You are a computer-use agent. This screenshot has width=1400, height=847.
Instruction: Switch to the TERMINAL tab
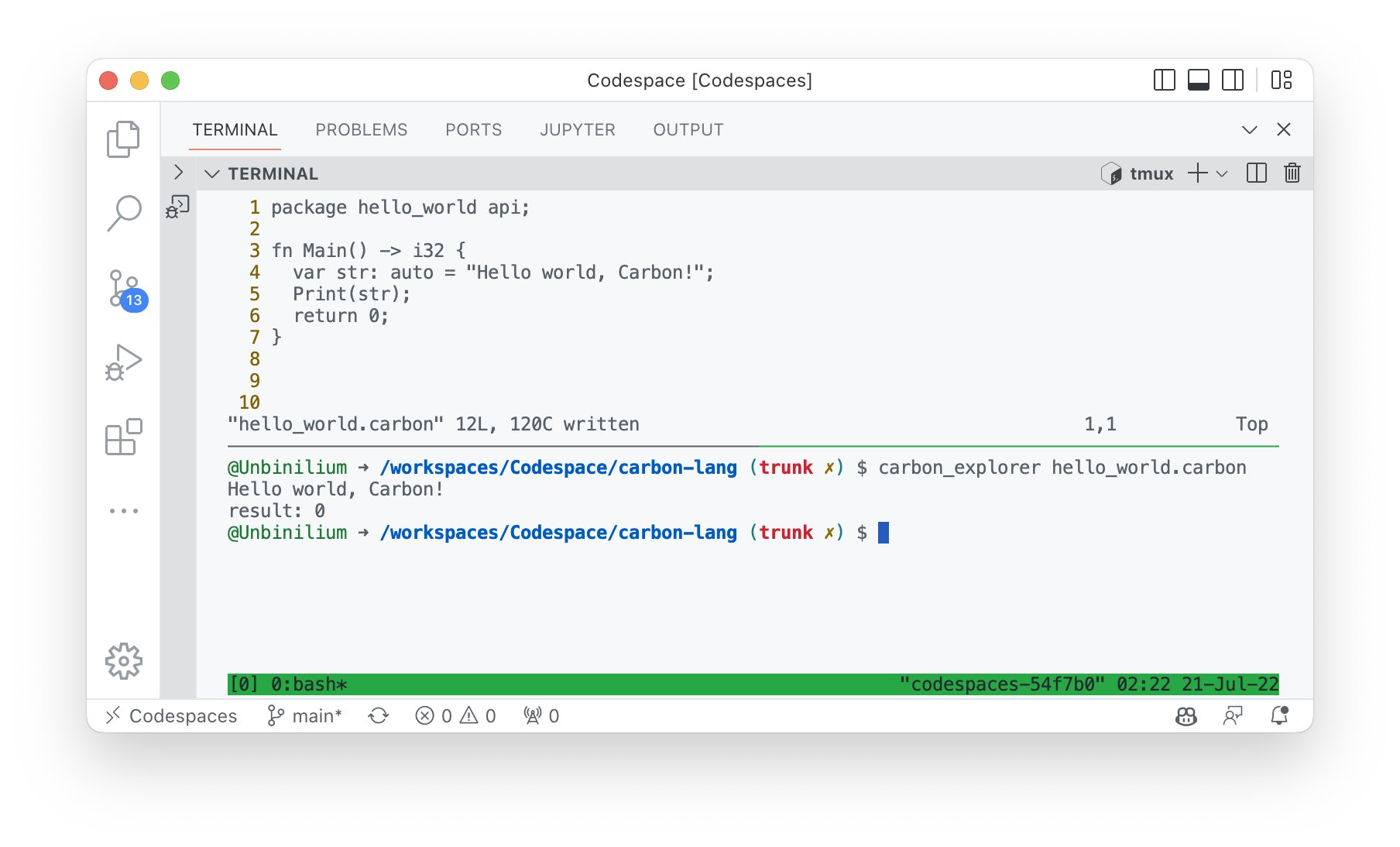(235, 130)
